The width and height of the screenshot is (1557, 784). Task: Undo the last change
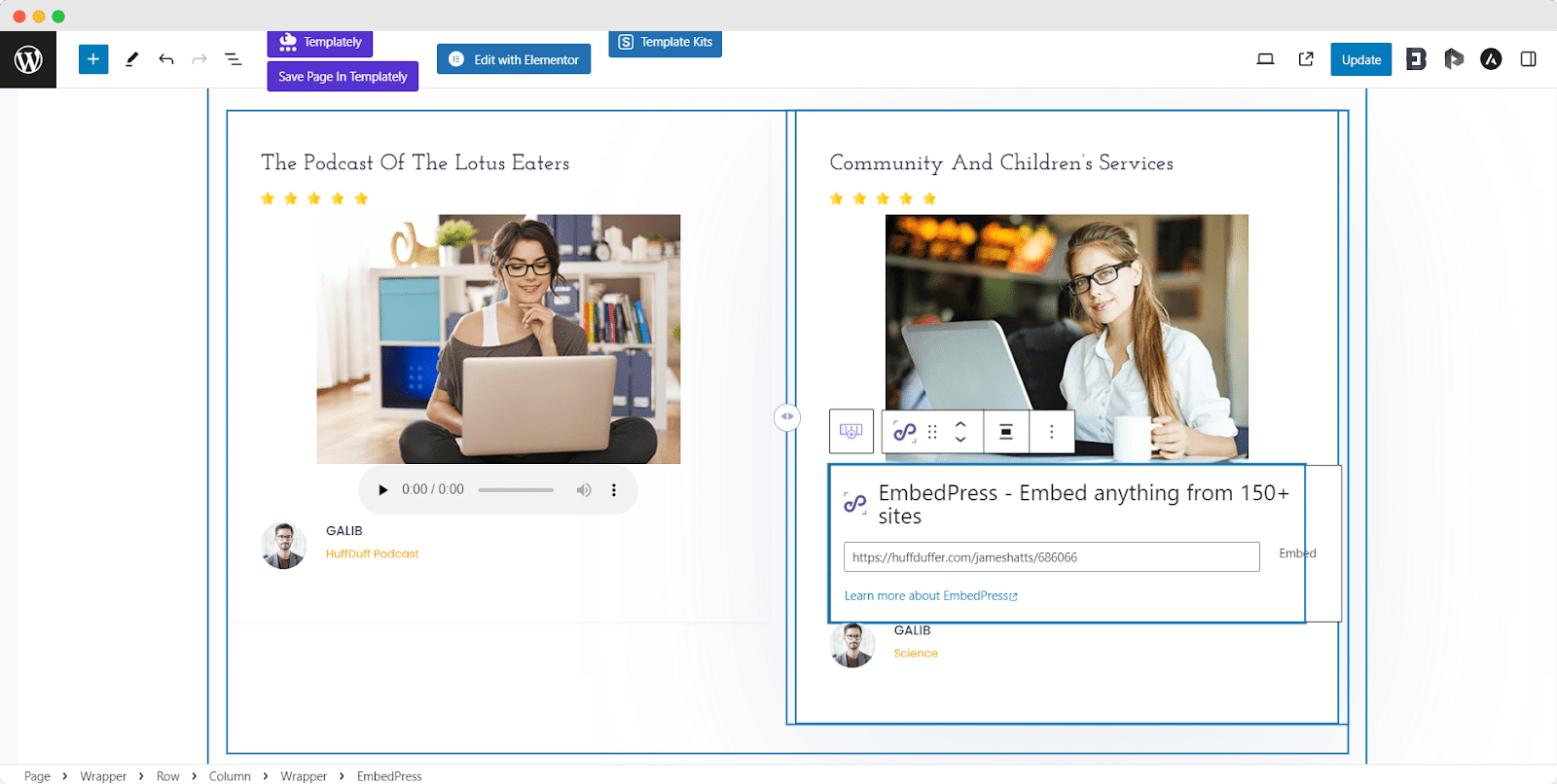pos(166,59)
